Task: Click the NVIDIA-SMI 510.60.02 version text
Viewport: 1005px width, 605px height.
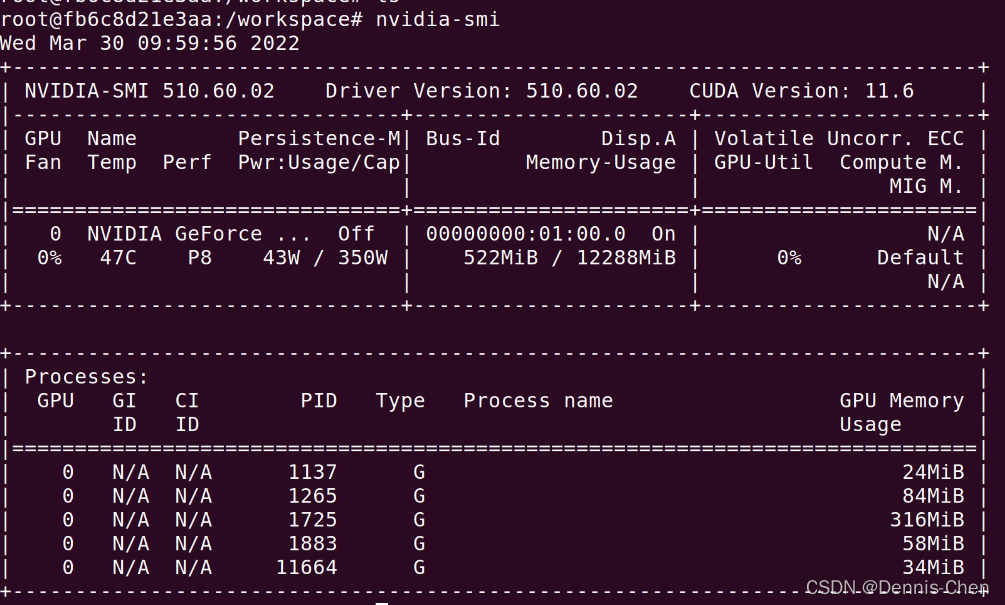Action: 149,90
